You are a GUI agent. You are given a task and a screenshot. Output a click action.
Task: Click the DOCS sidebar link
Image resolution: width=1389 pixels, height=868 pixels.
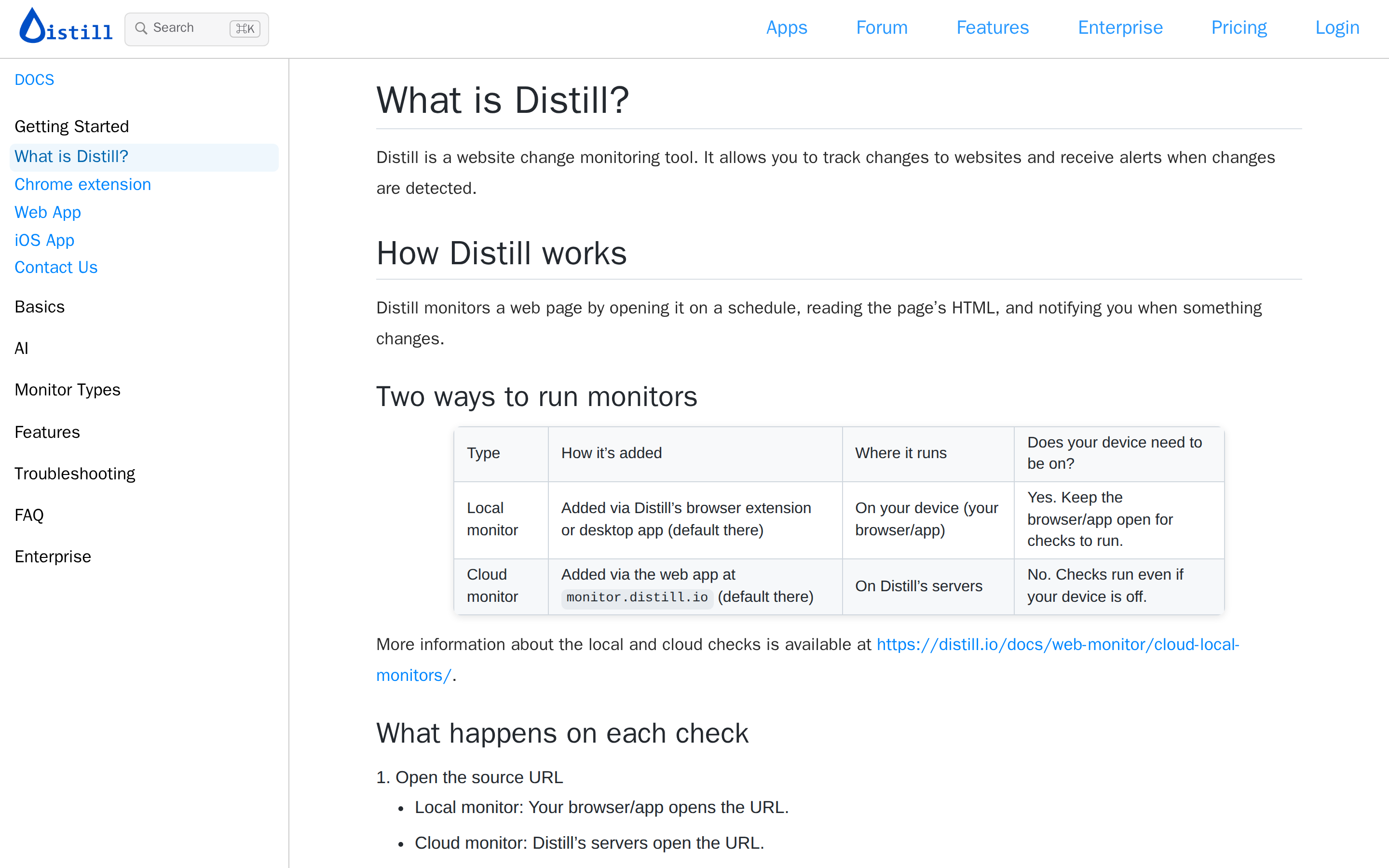point(34,80)
